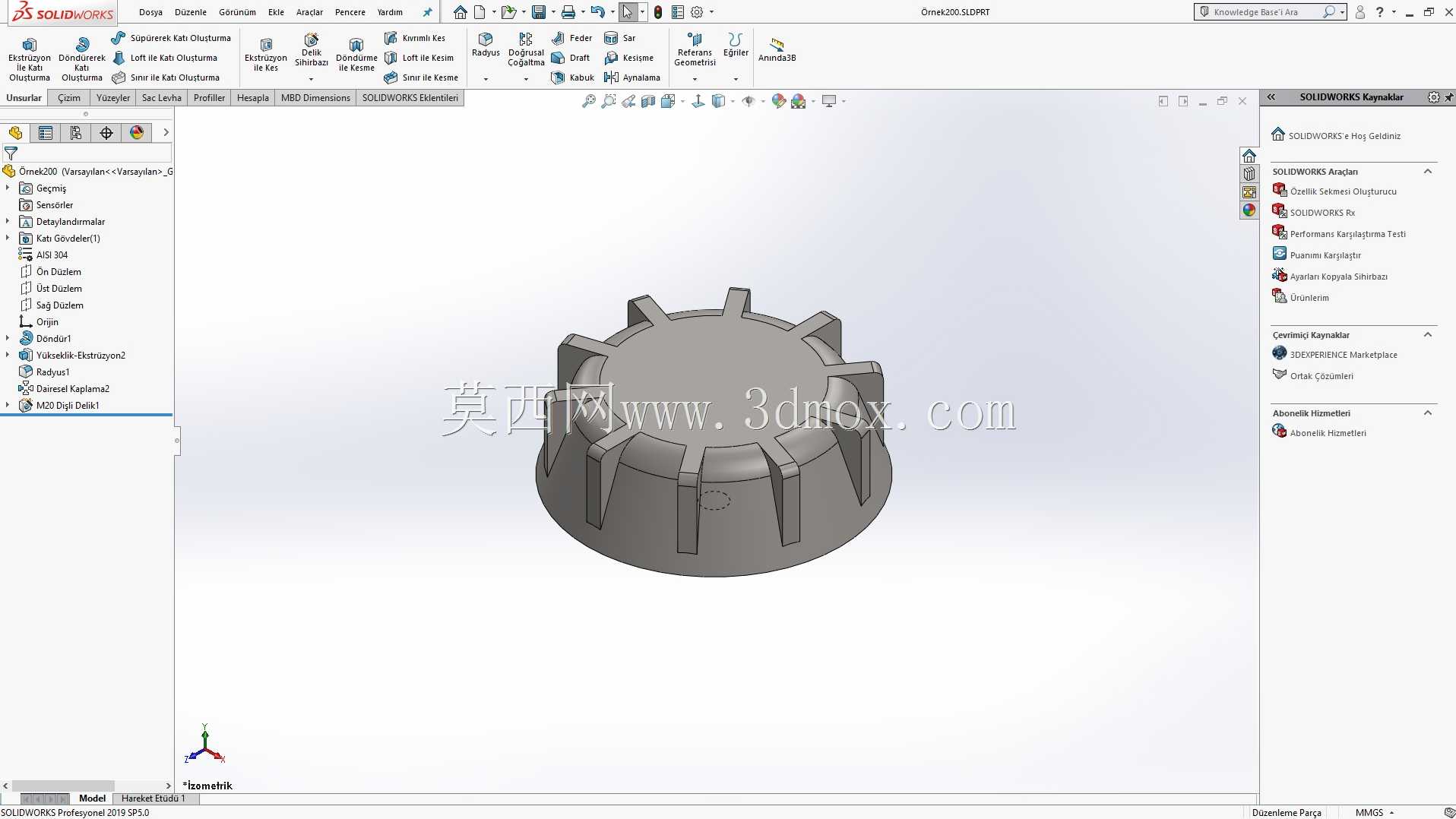This screenshot has height=819, width=1456.
Task: Open Eğriler curves tool
Action: point(735,46)
